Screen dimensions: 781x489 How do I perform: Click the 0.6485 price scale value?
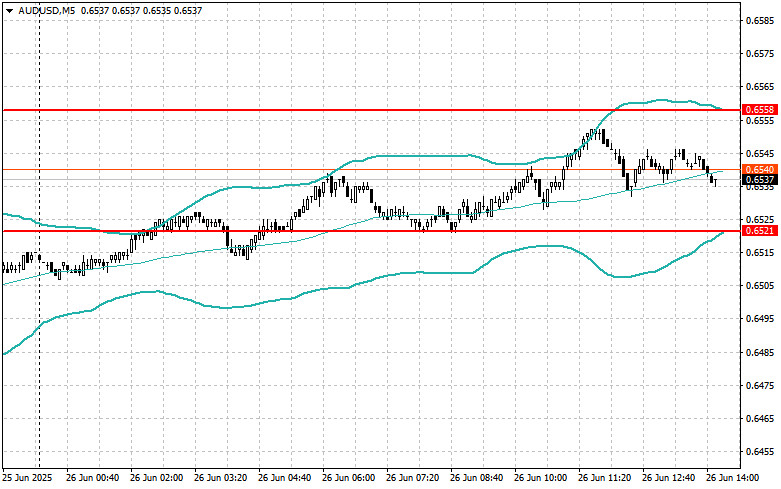pyautogui.click(x=760, y=353)
